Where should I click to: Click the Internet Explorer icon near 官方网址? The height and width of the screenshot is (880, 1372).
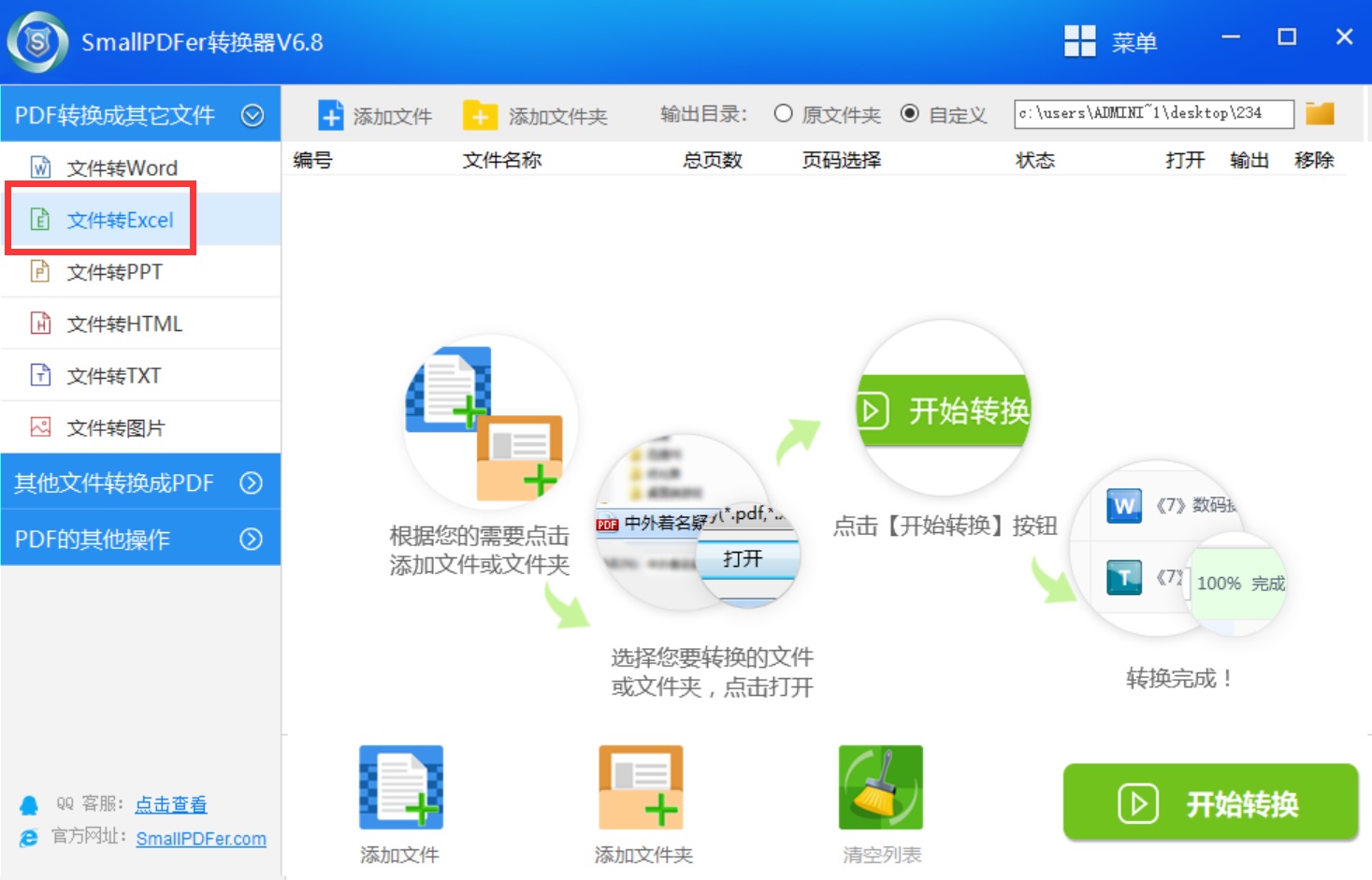pyautogui.click(x=29, y=838)
